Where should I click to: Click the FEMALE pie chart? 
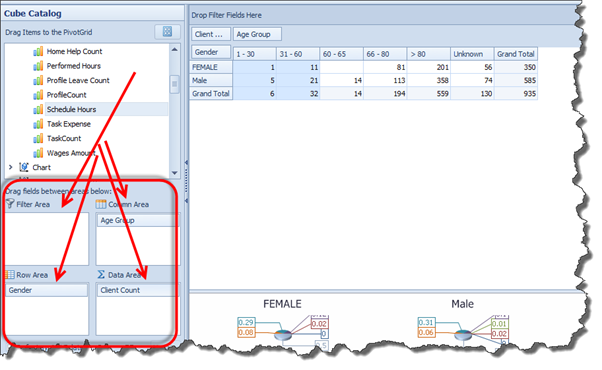(x=283, y=335)
